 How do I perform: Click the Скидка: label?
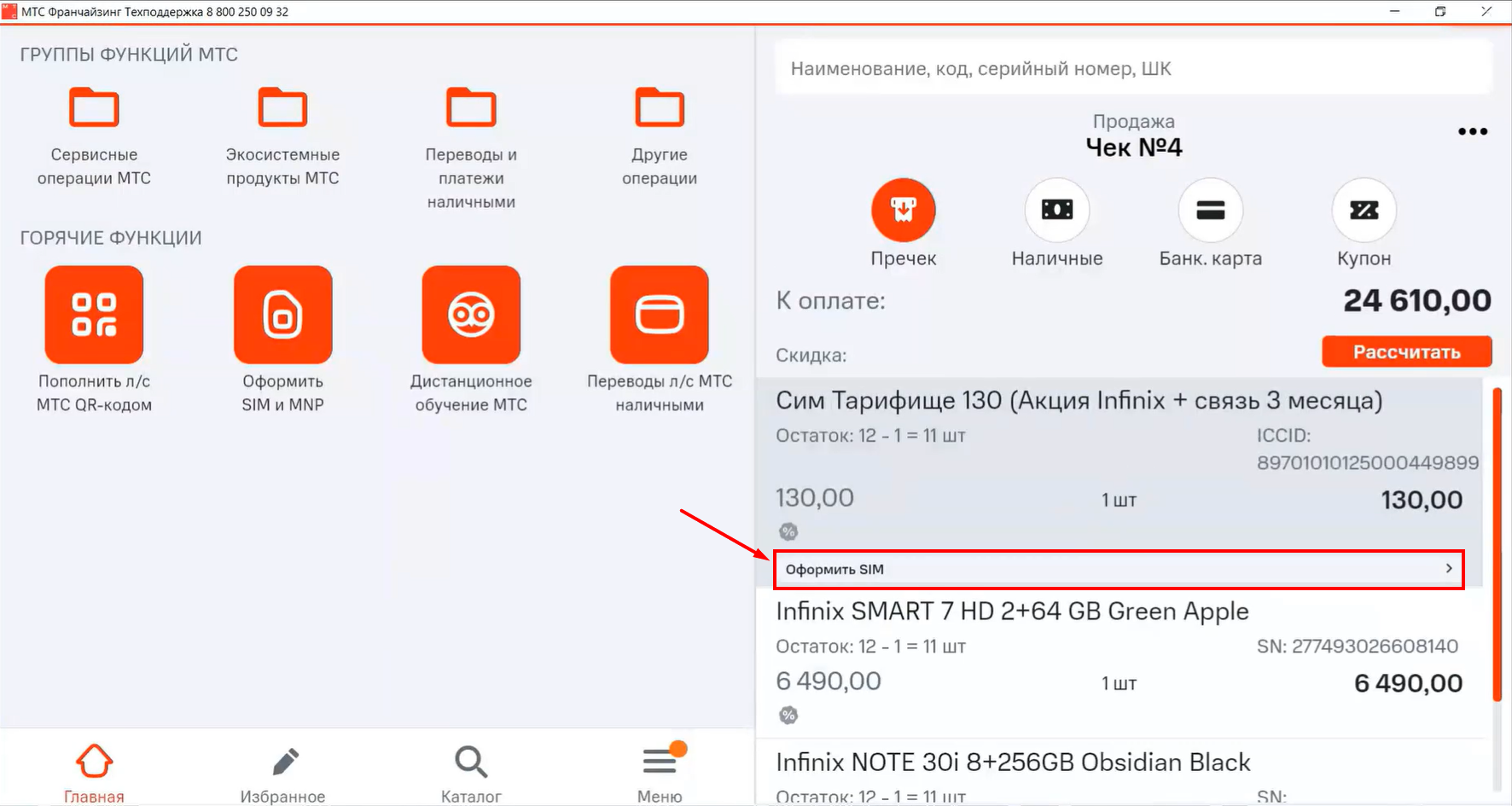(x=811, y=356)
